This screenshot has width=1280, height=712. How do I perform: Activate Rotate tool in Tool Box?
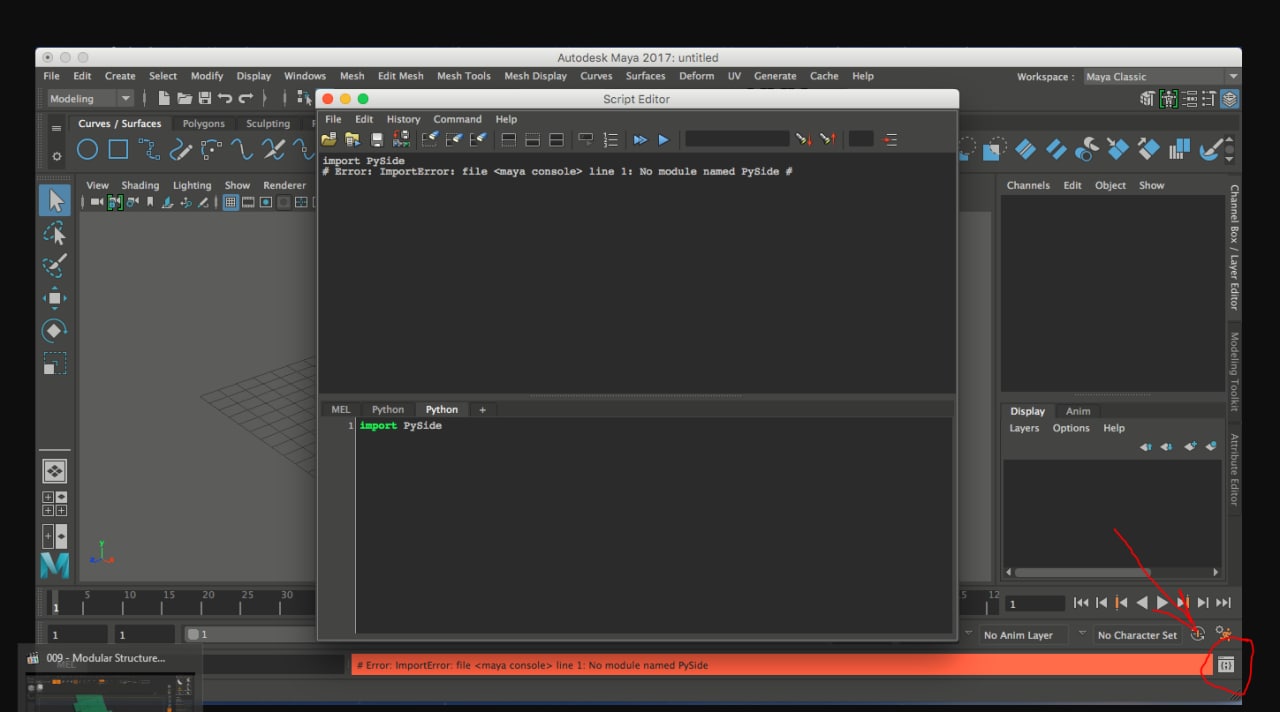coord(55,330)
